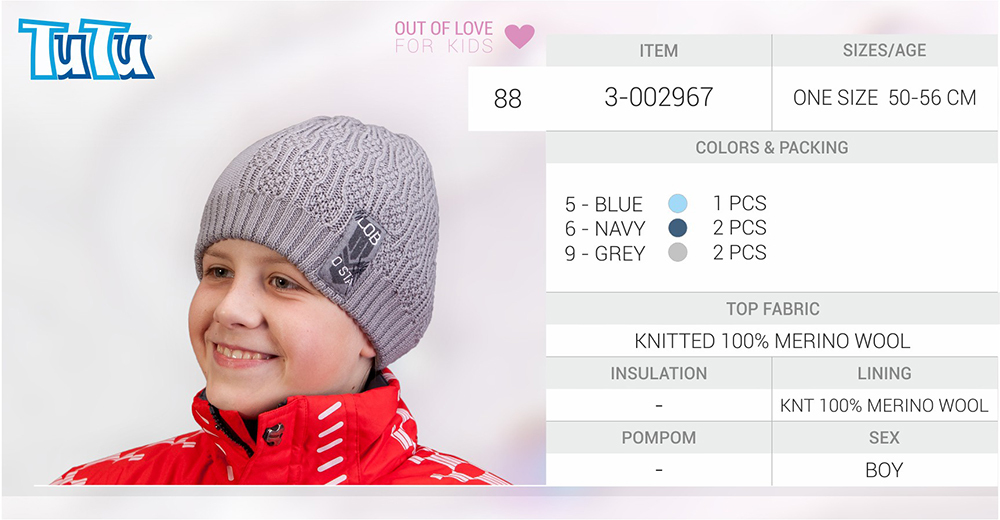Click the KNITTED 100% MERINO WOOL text

[x=772, y=341]
